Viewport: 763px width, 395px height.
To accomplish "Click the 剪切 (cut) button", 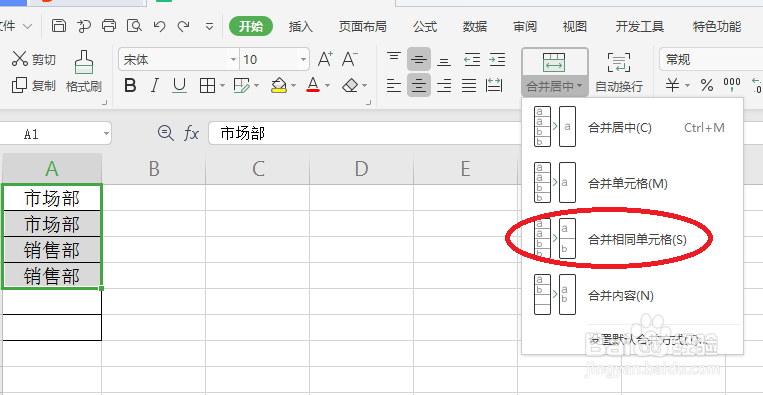I will [34, 59].
